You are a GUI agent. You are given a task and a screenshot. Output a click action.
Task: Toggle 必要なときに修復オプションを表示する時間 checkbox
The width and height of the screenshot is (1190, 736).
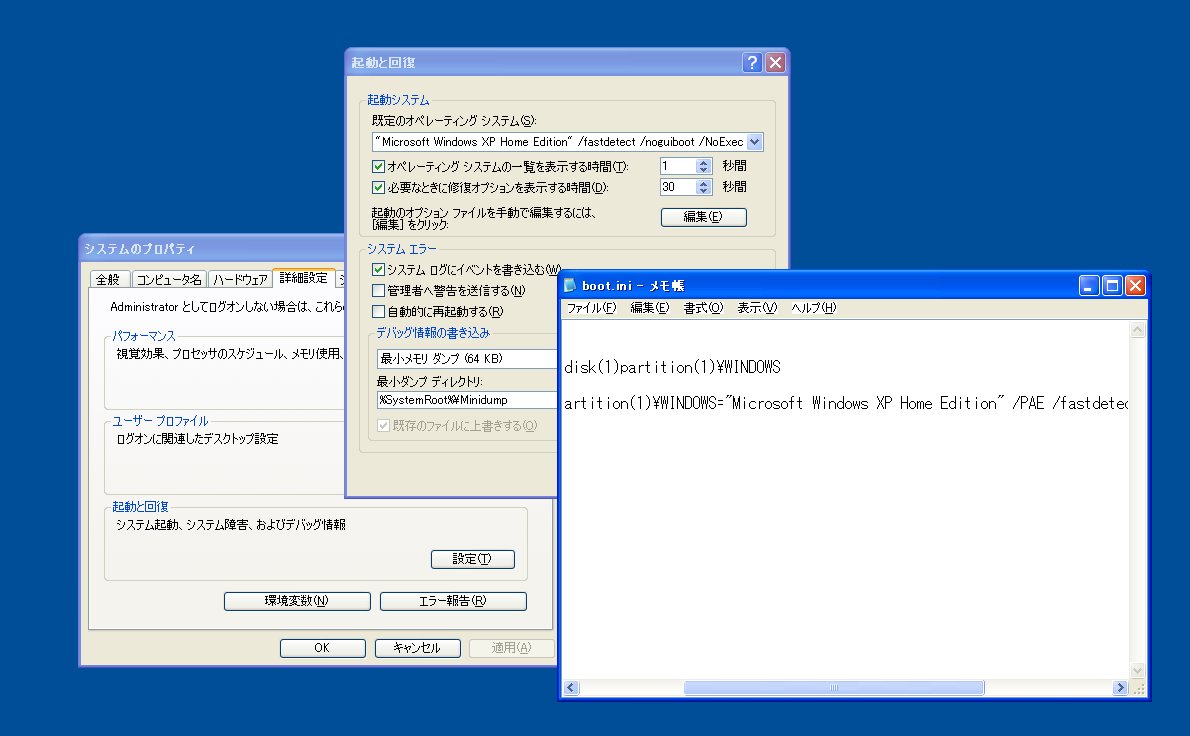pyautogui.click(x=378, y=187)
